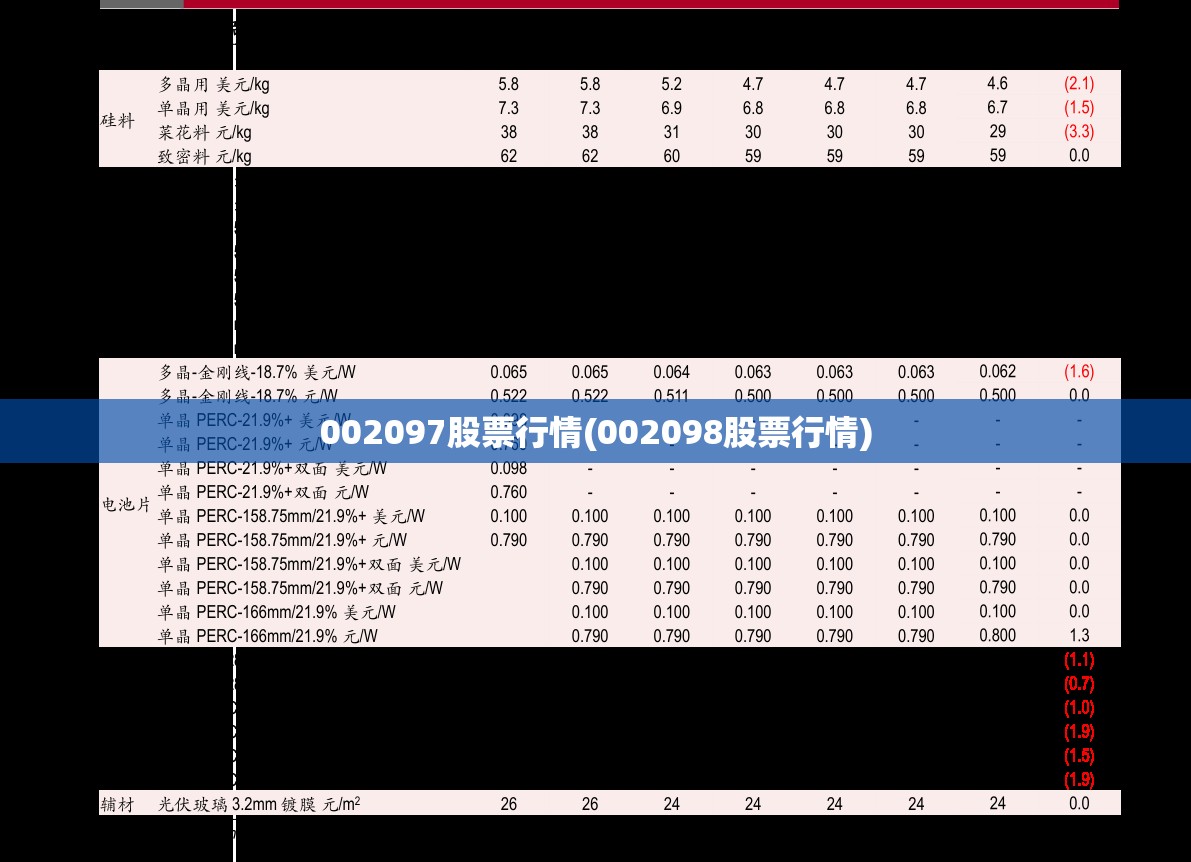Click the red (1.1) value below the table
Screen dimensions: 1191x862
(x=1079, y=660)
